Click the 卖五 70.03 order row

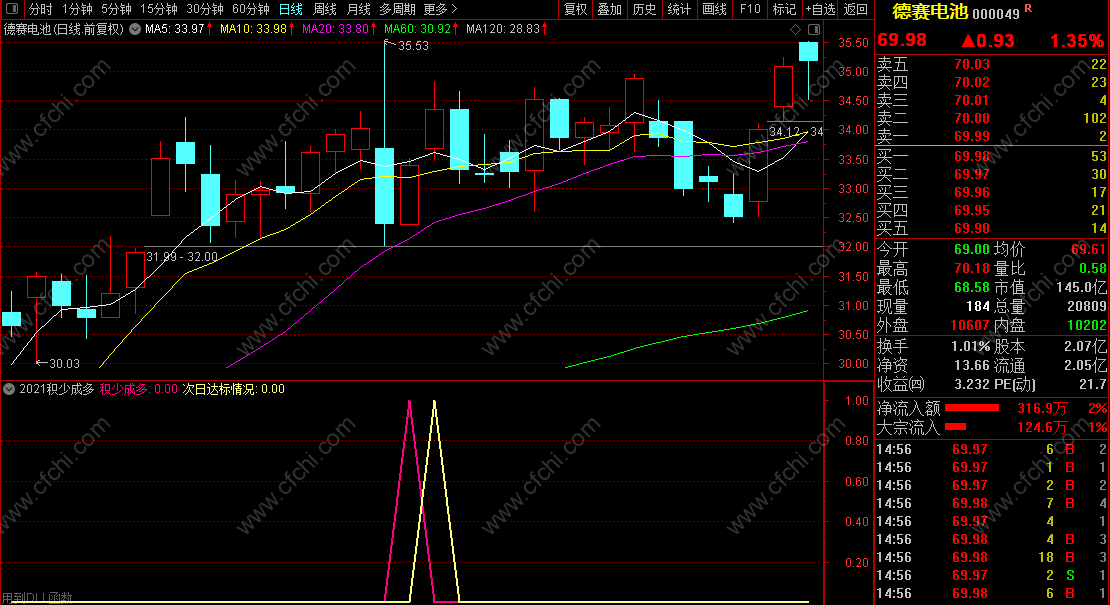[x=991, y=64]
